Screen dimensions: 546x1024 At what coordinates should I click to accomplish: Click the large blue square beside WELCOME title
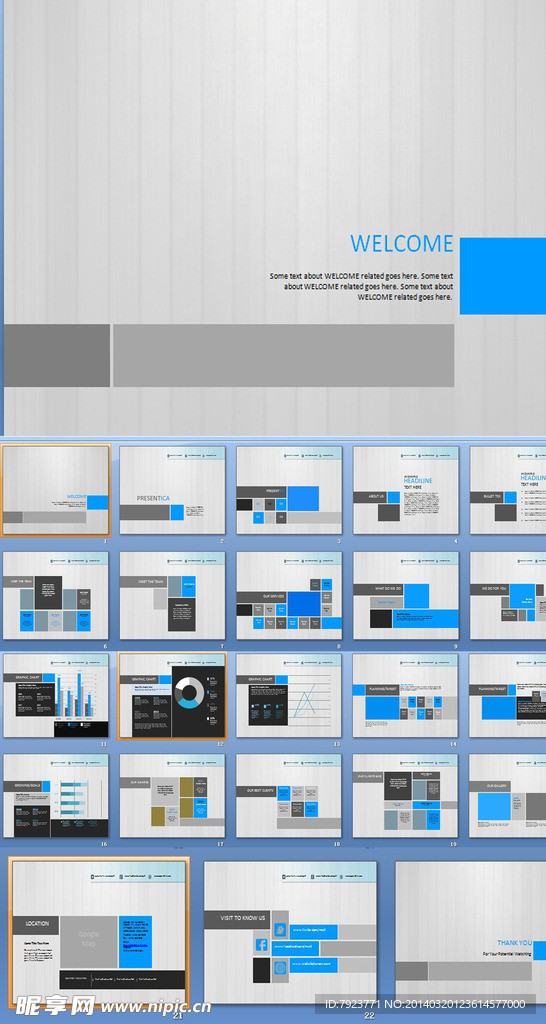click(x=503, y=276)
